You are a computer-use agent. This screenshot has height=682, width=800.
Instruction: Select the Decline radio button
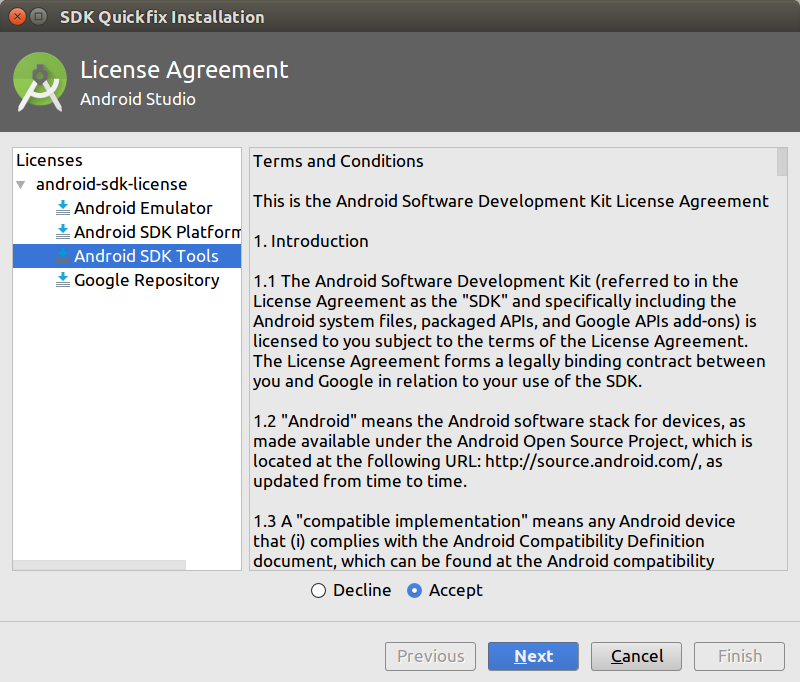[x=318, y=591]
